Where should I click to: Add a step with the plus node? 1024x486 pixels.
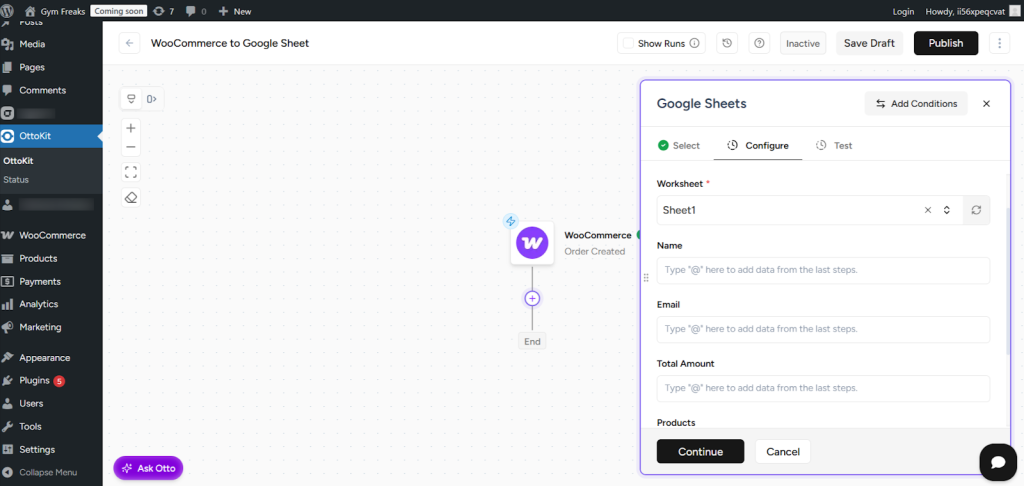point(532,298)
